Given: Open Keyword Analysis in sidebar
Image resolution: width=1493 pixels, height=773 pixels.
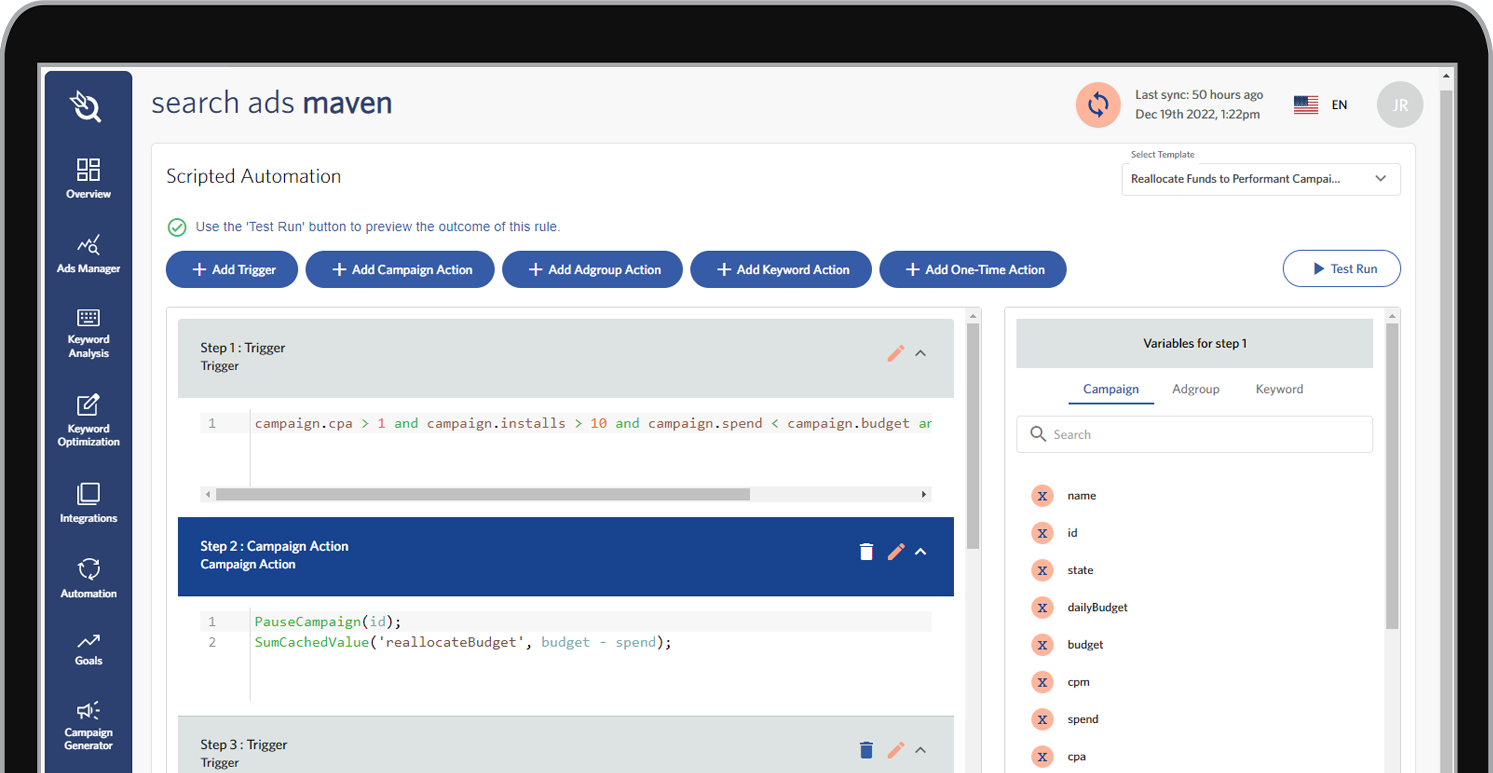Looking at the screenshot, I should coord(88,333).
